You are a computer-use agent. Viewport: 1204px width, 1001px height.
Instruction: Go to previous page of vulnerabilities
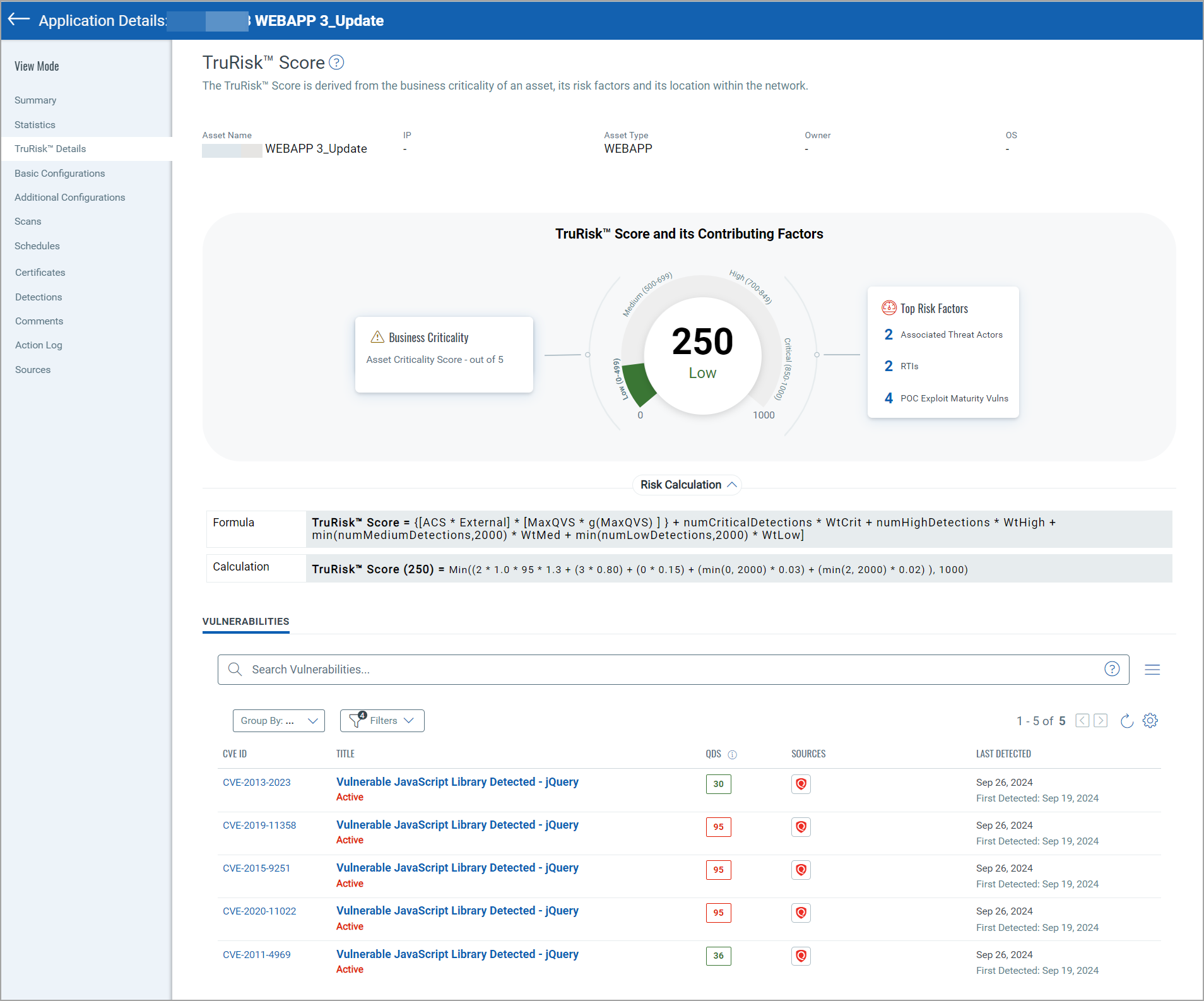coord(1082,721)
